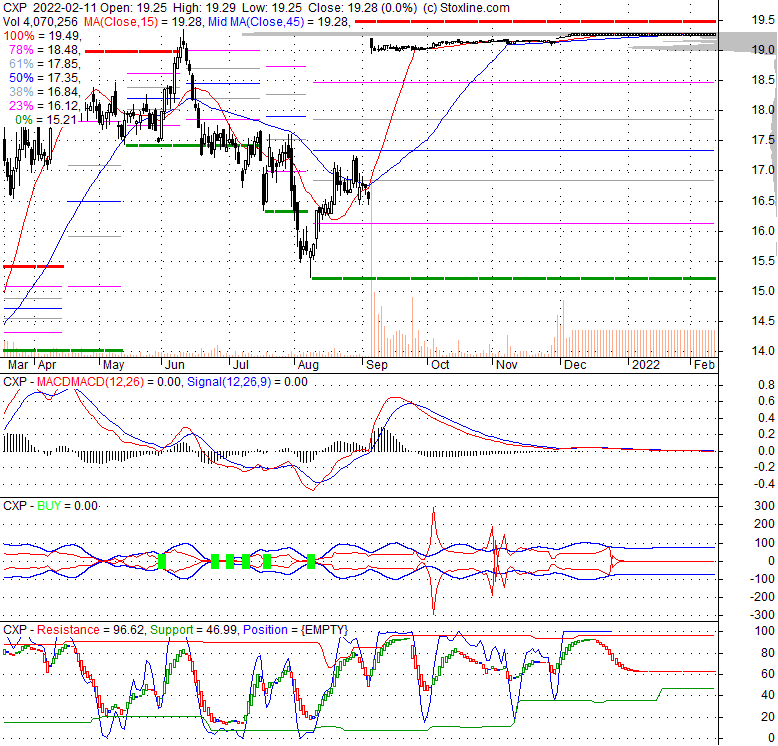Click the -0.4 MACD axis label

[x=764, y=484]
